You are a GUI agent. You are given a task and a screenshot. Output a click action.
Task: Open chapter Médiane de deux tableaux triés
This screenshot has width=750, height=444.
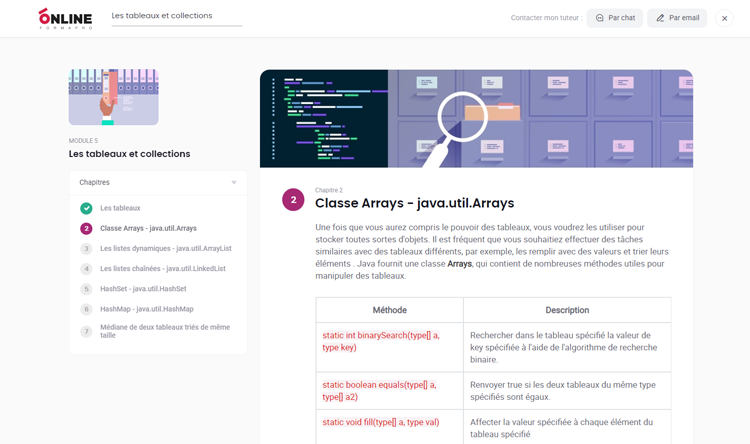pyautogui.click(x=165, y=331)
